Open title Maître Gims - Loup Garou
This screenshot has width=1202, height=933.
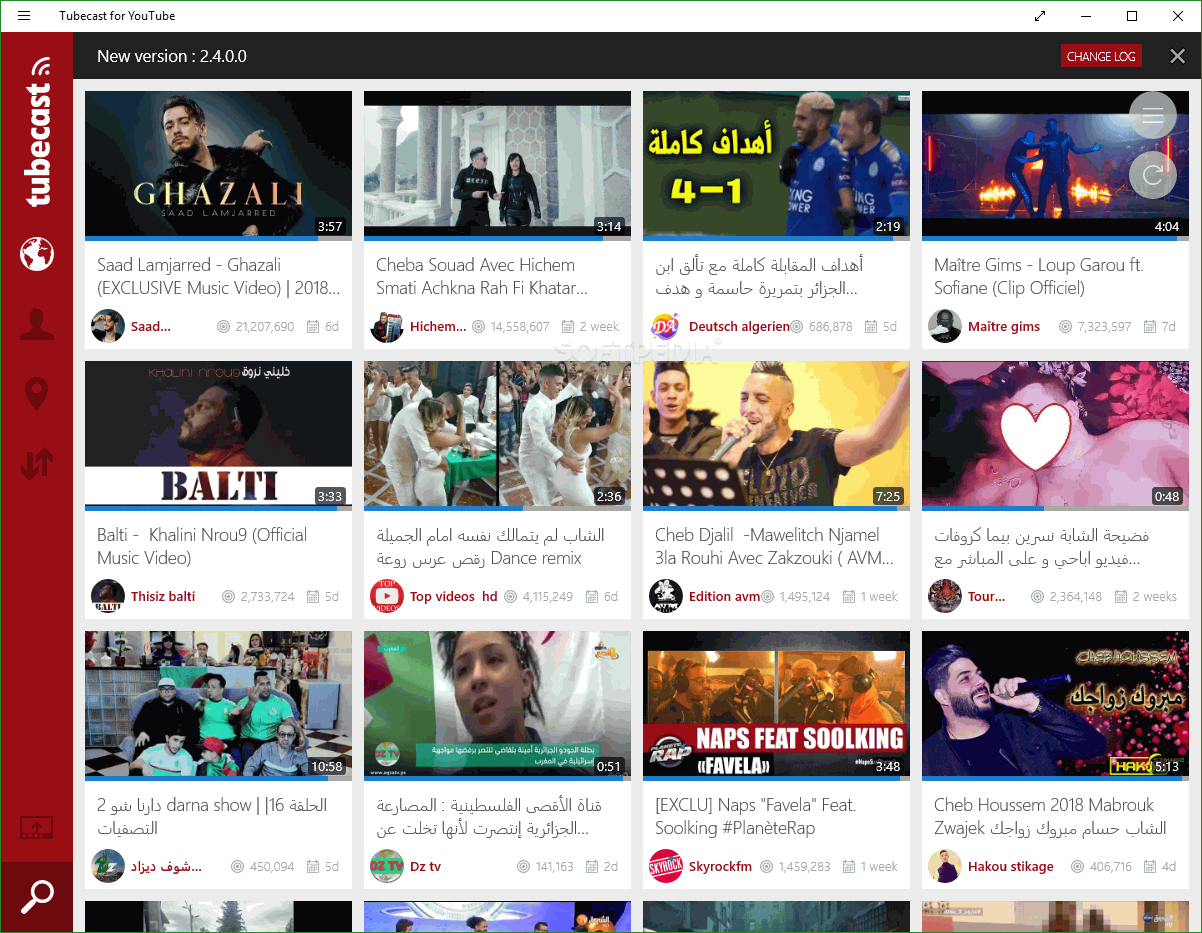tap(1038, 277)
